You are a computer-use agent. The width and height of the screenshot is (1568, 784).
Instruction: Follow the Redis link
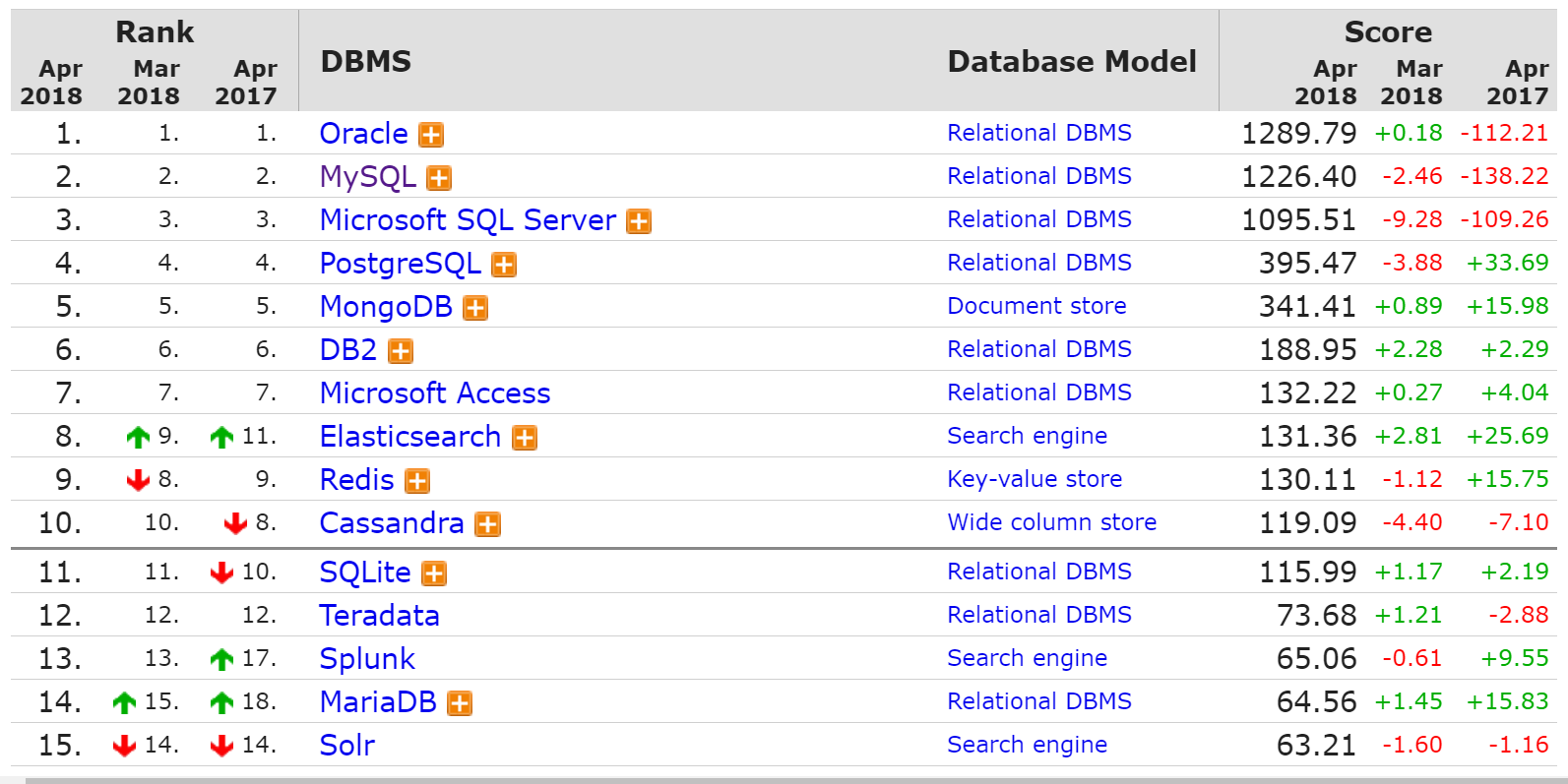coord(357,480)
